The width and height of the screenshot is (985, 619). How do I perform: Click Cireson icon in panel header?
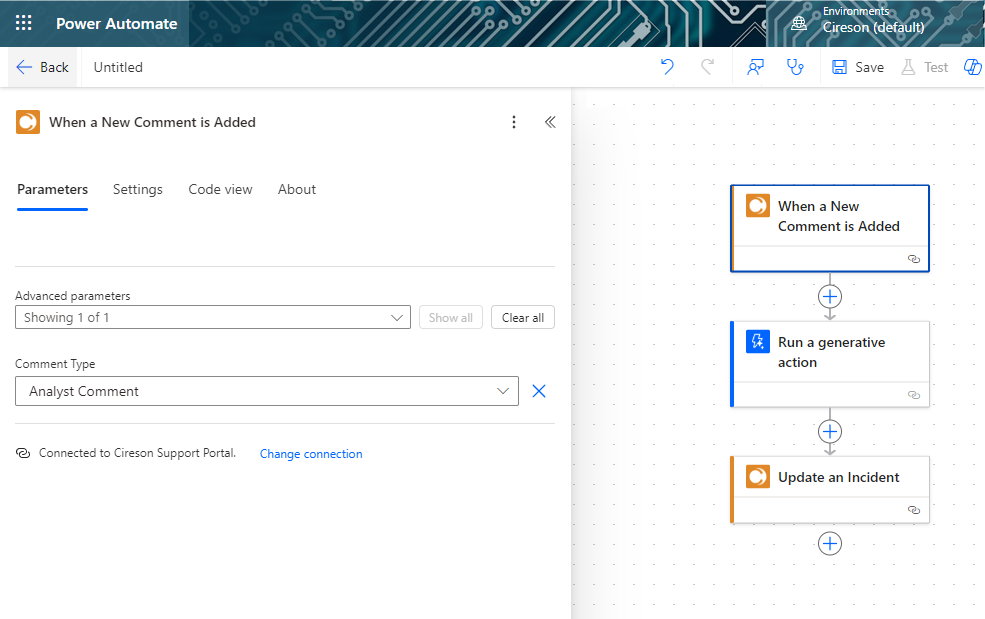pos(28,122)
